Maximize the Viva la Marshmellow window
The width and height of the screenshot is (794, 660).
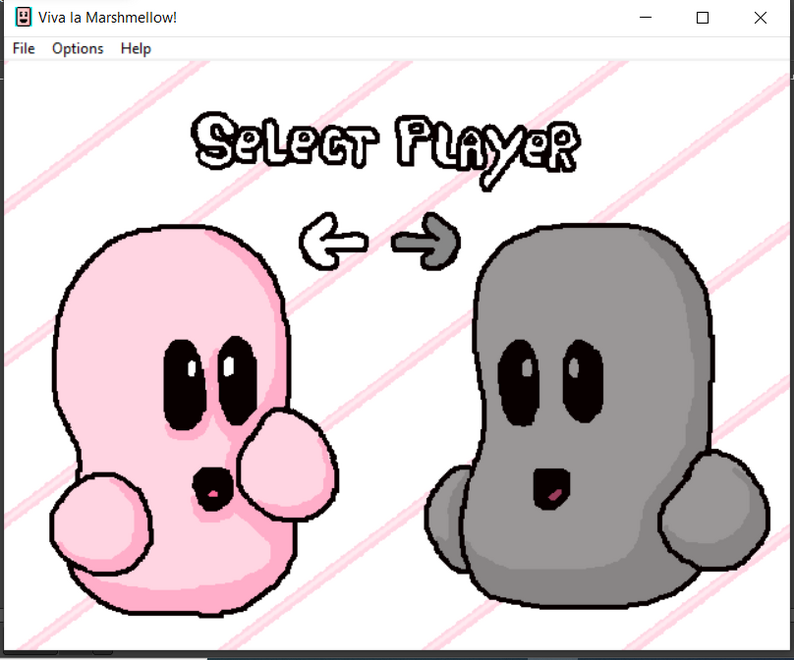pos(702,18)
